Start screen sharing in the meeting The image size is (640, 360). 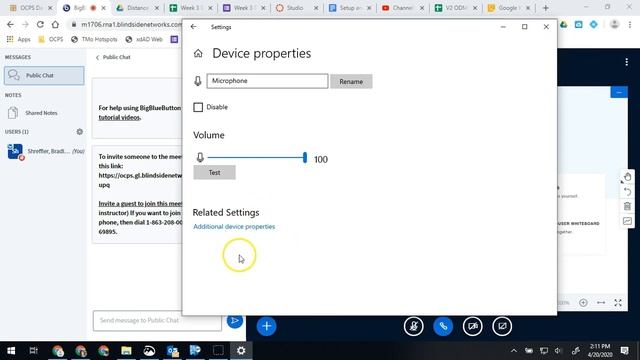(x=502, y=326)
